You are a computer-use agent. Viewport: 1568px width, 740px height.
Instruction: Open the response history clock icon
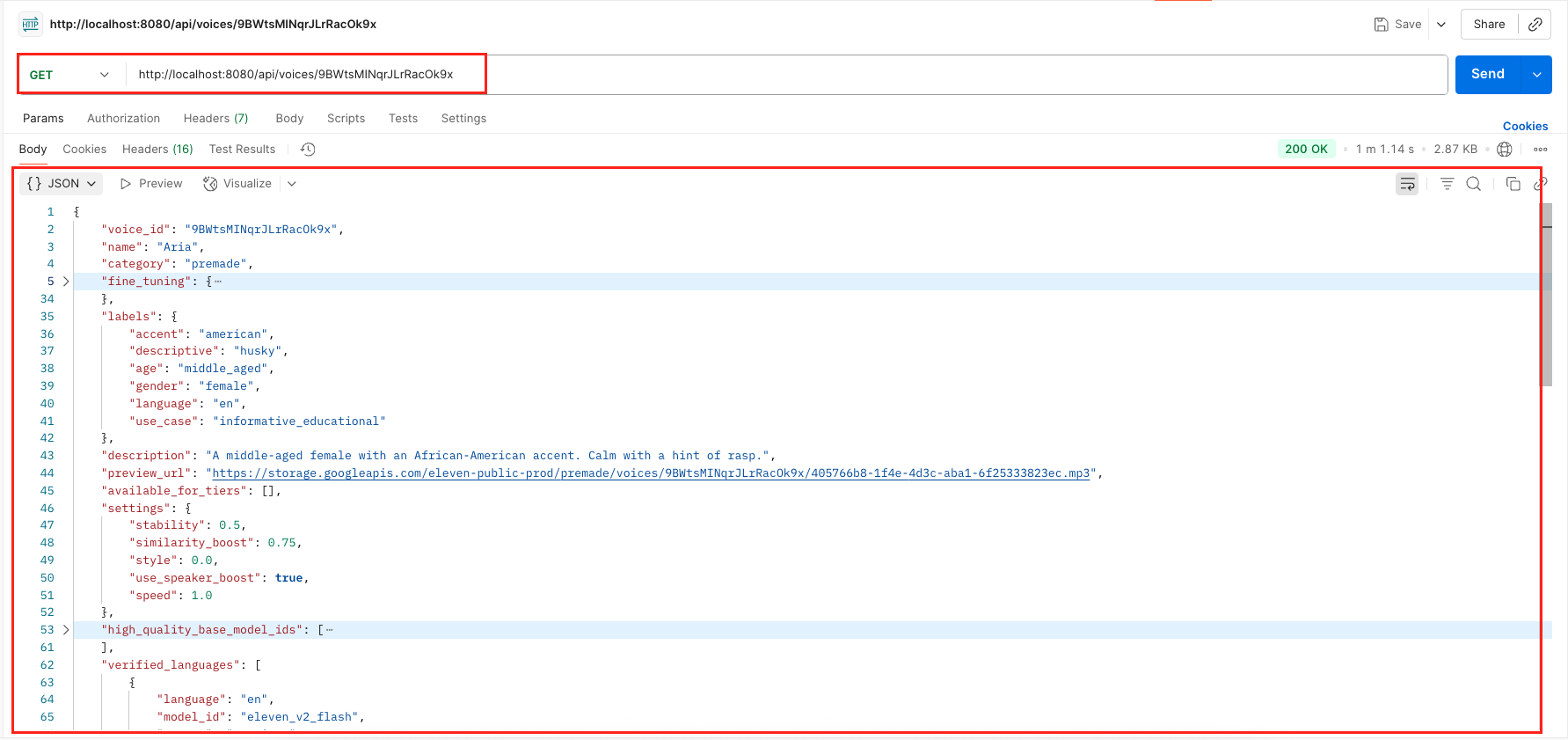pyautogui.click(x=308, y=149)
